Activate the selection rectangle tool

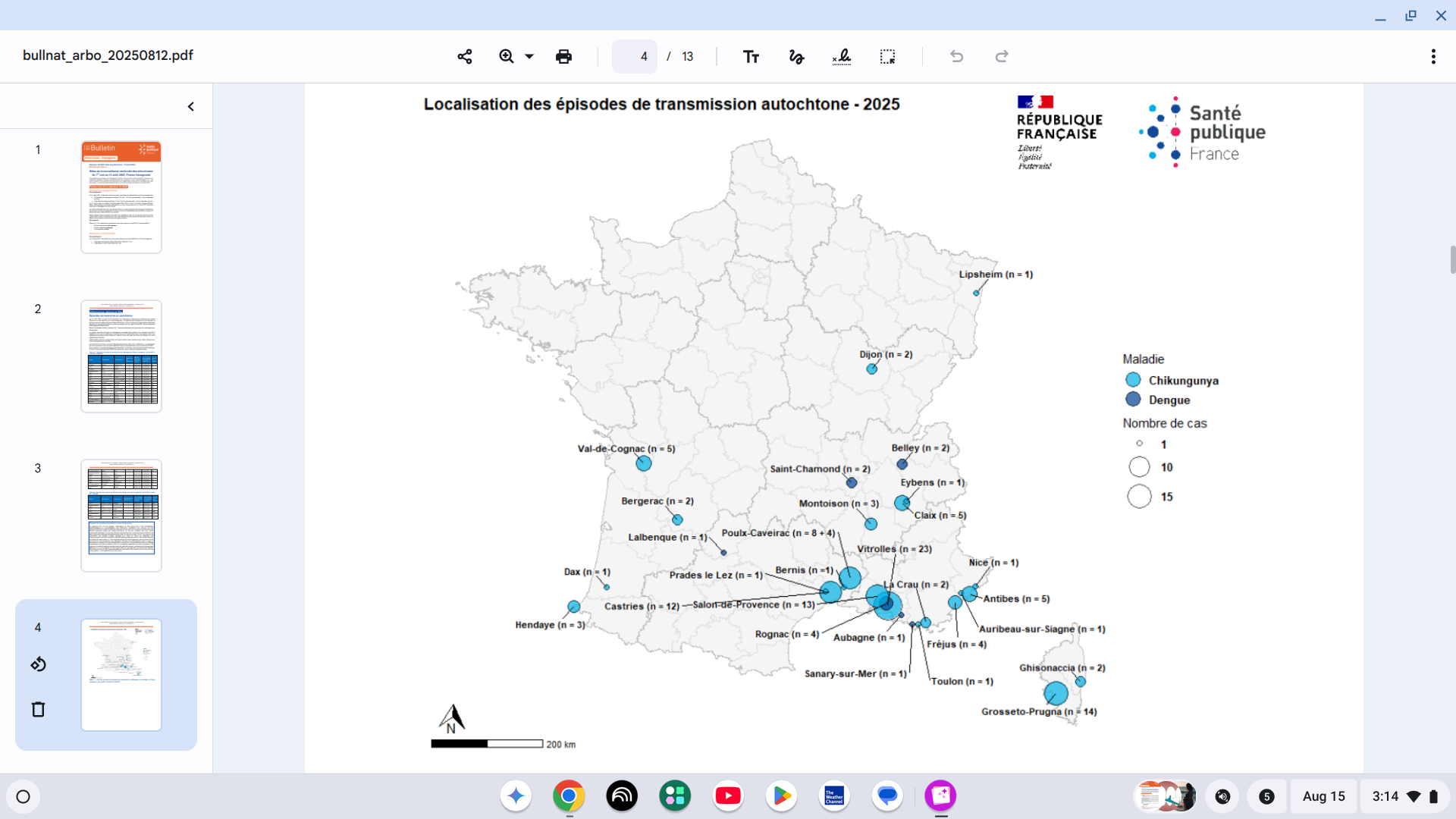tap(887, 56)
